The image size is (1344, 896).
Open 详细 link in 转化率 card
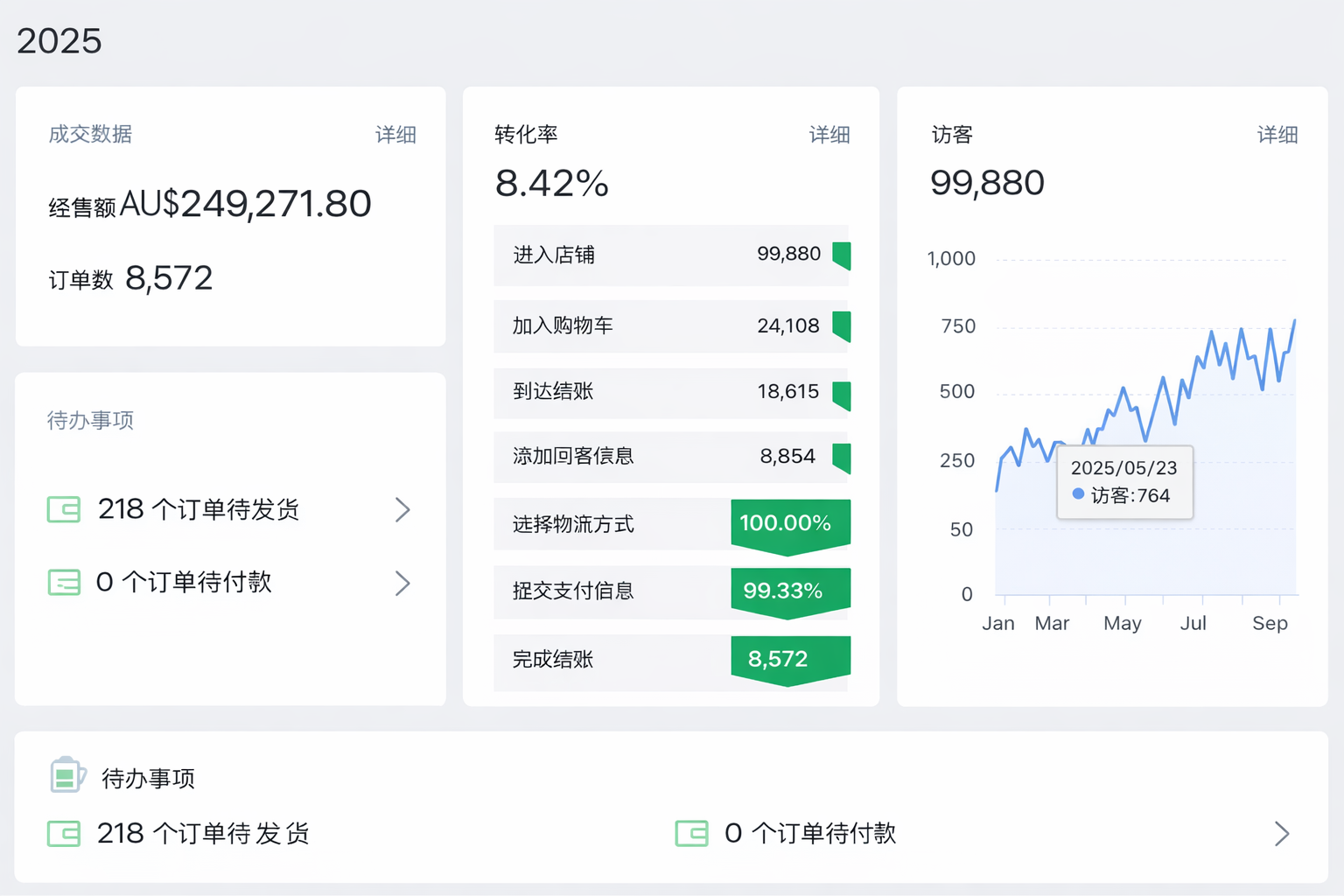[829, 135]
